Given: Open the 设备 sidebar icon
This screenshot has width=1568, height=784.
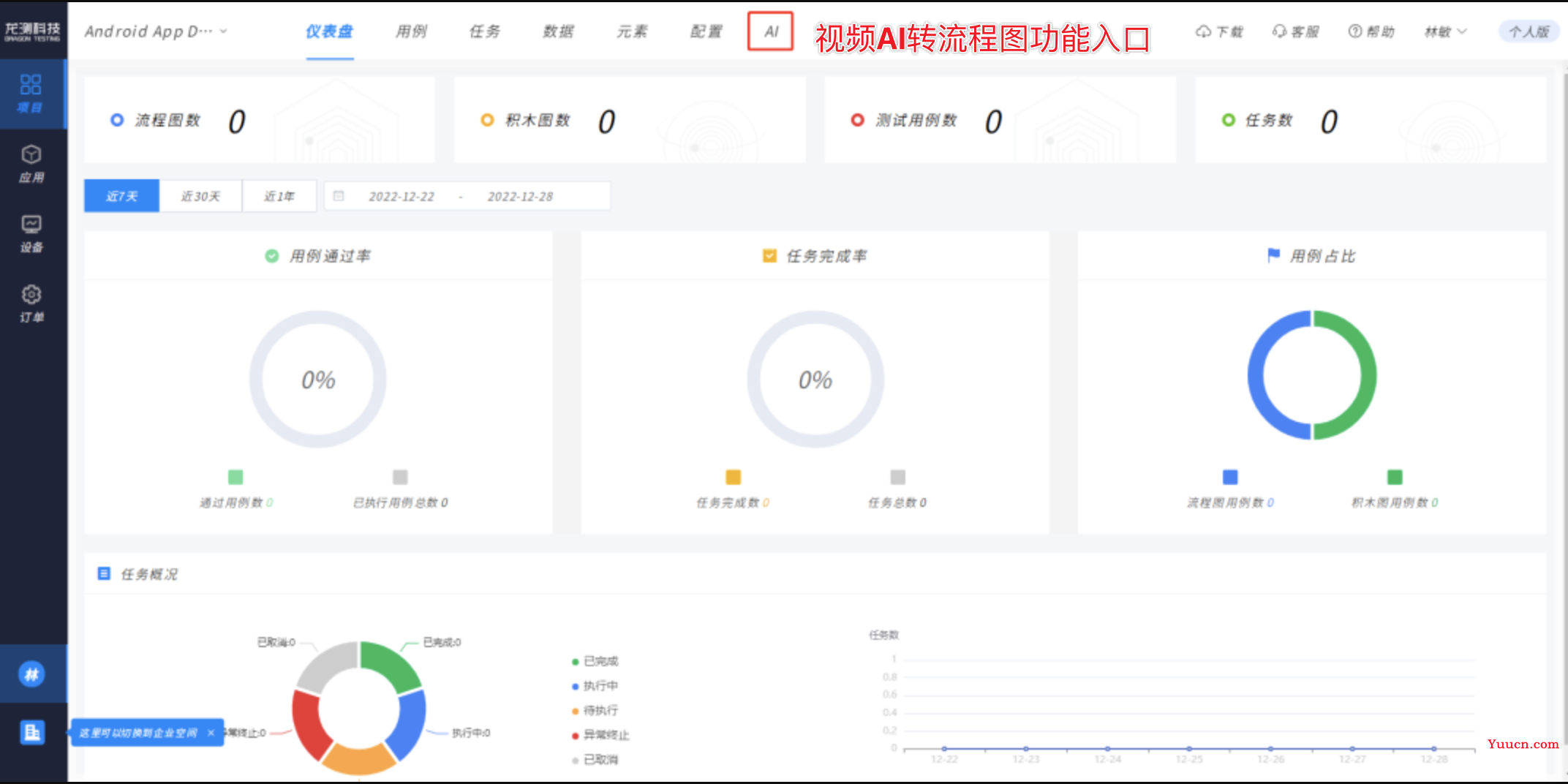Looking at the screenshot, I should (31, 234).
